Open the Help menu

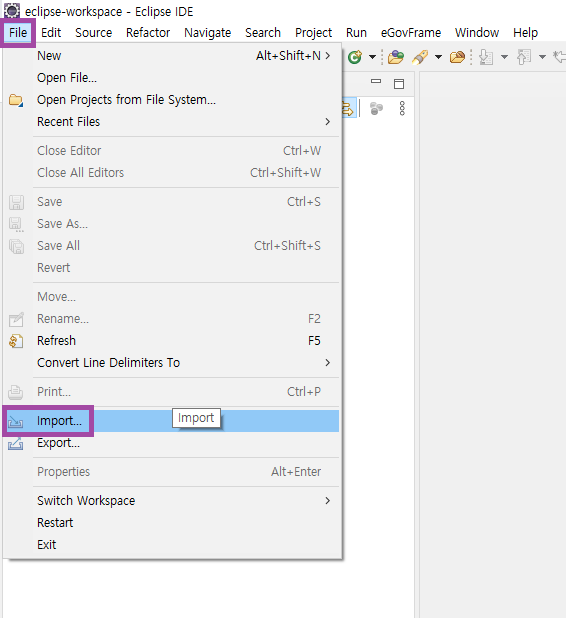pyautogui.click(x=525, y=33)
